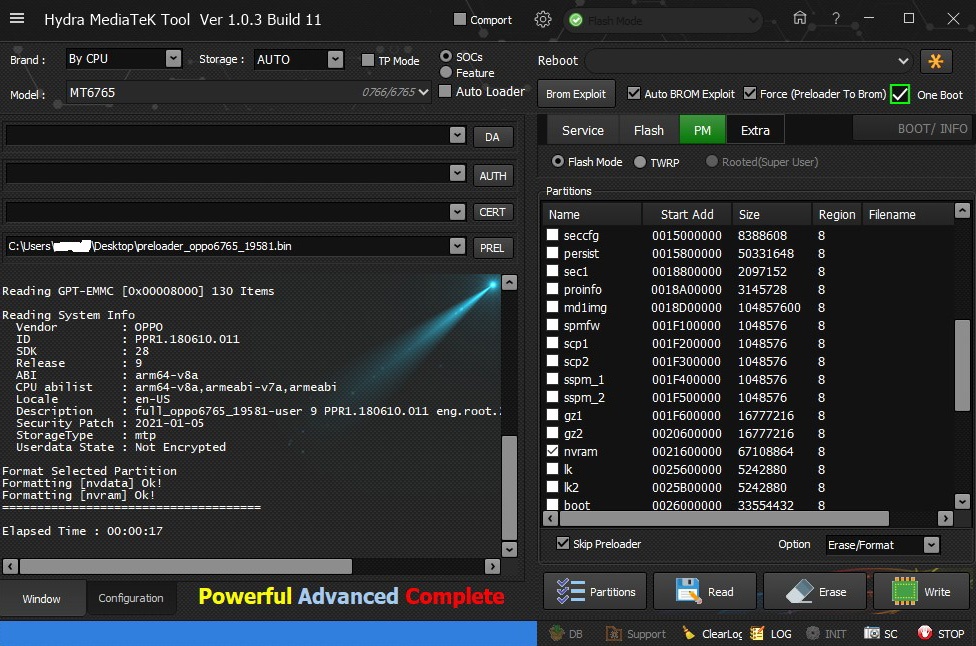
Task: Open the DB status bar item
Action: (566, 634)
